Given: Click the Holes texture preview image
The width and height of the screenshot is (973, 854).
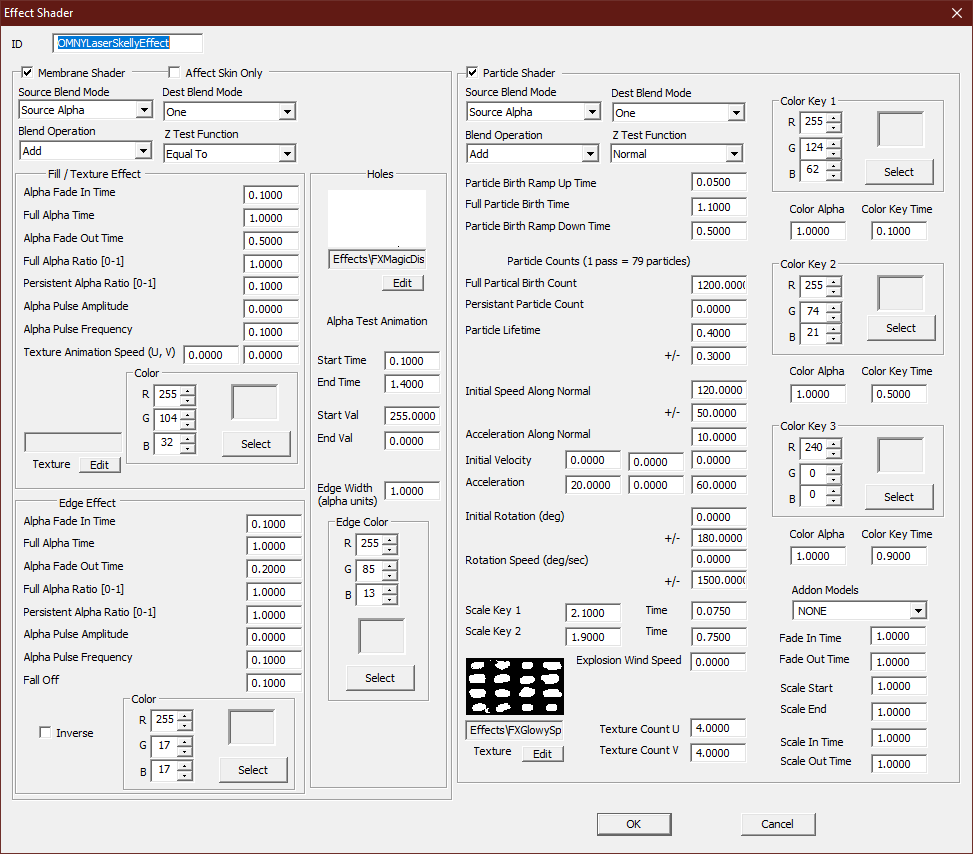Looking at the screenshot, I should pyautogui.click(x=377, y=218).
